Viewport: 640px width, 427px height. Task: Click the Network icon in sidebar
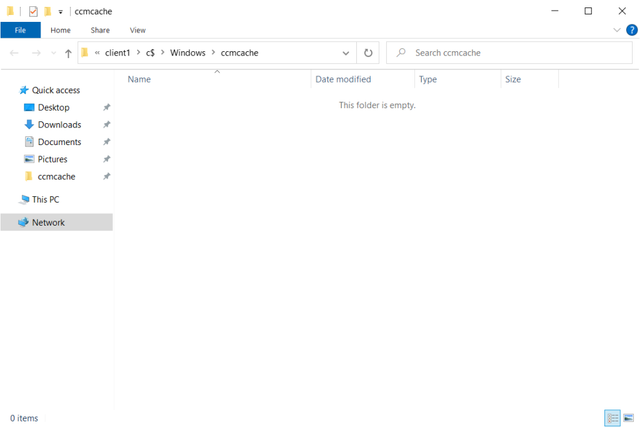(23, 222)
